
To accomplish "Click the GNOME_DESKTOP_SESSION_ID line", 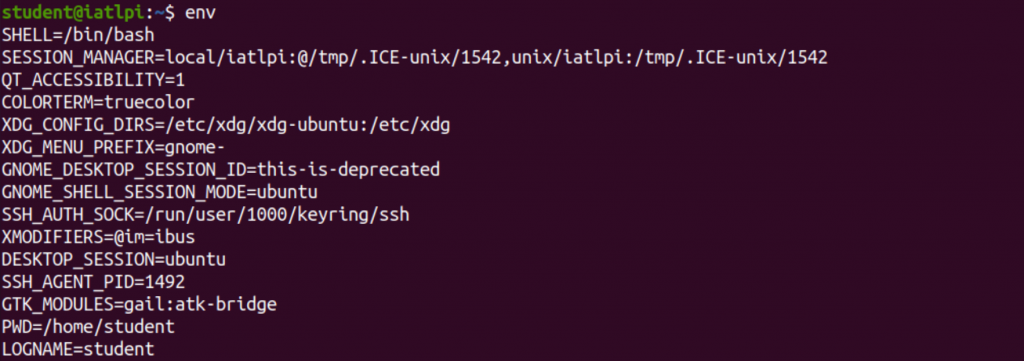I will click(221, 170).
